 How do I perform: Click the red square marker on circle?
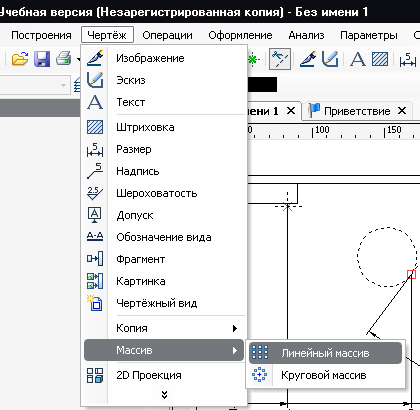[411, 274]
